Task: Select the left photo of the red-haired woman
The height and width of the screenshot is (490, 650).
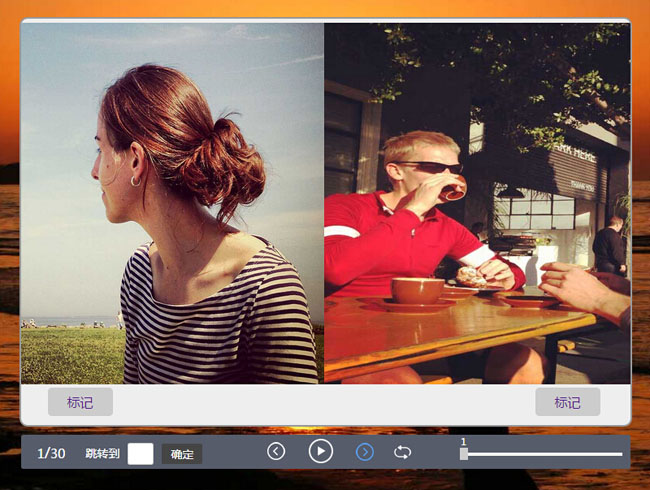Action: pos(172,203)
